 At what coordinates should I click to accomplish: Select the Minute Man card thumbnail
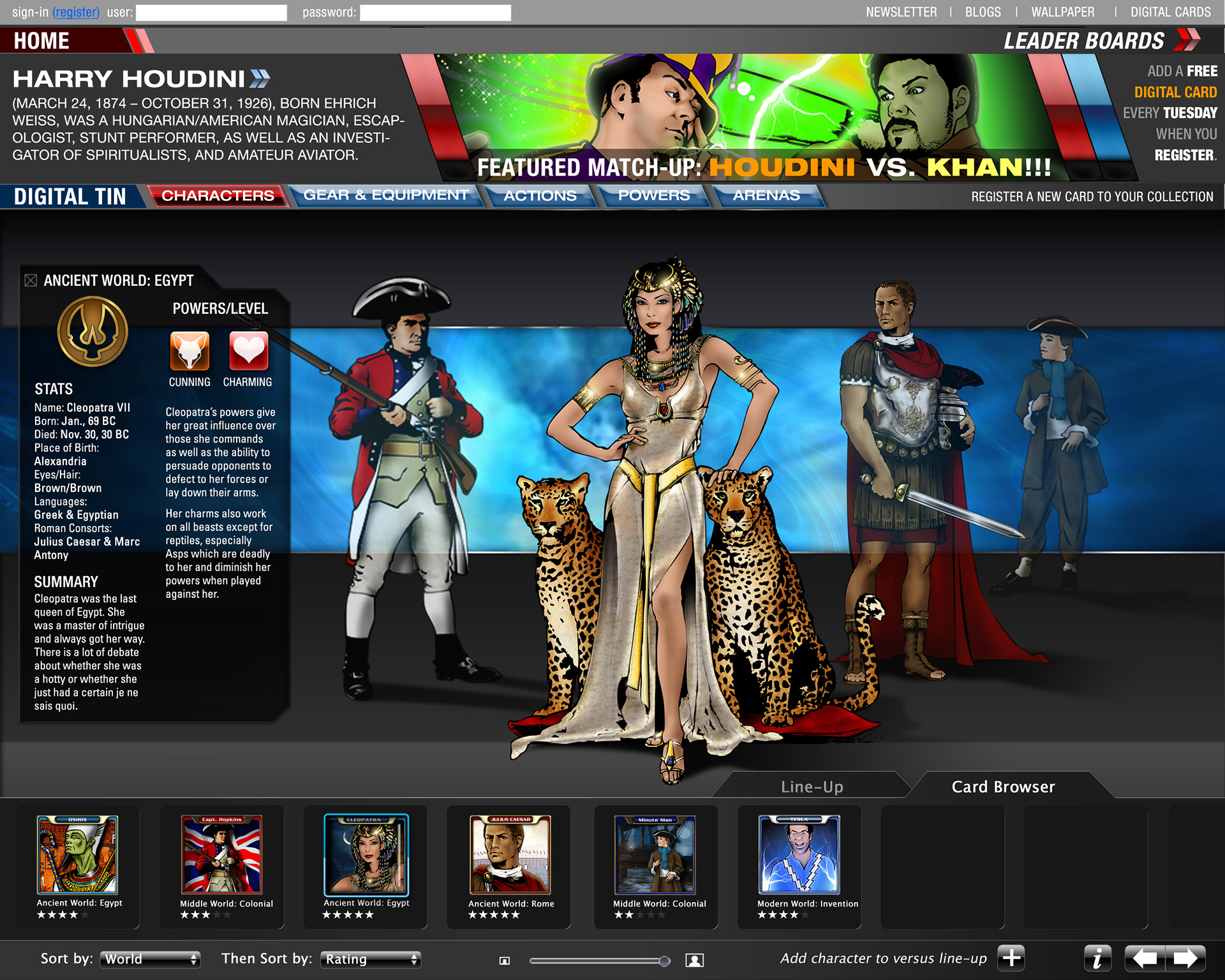click(x=655, y=854)
